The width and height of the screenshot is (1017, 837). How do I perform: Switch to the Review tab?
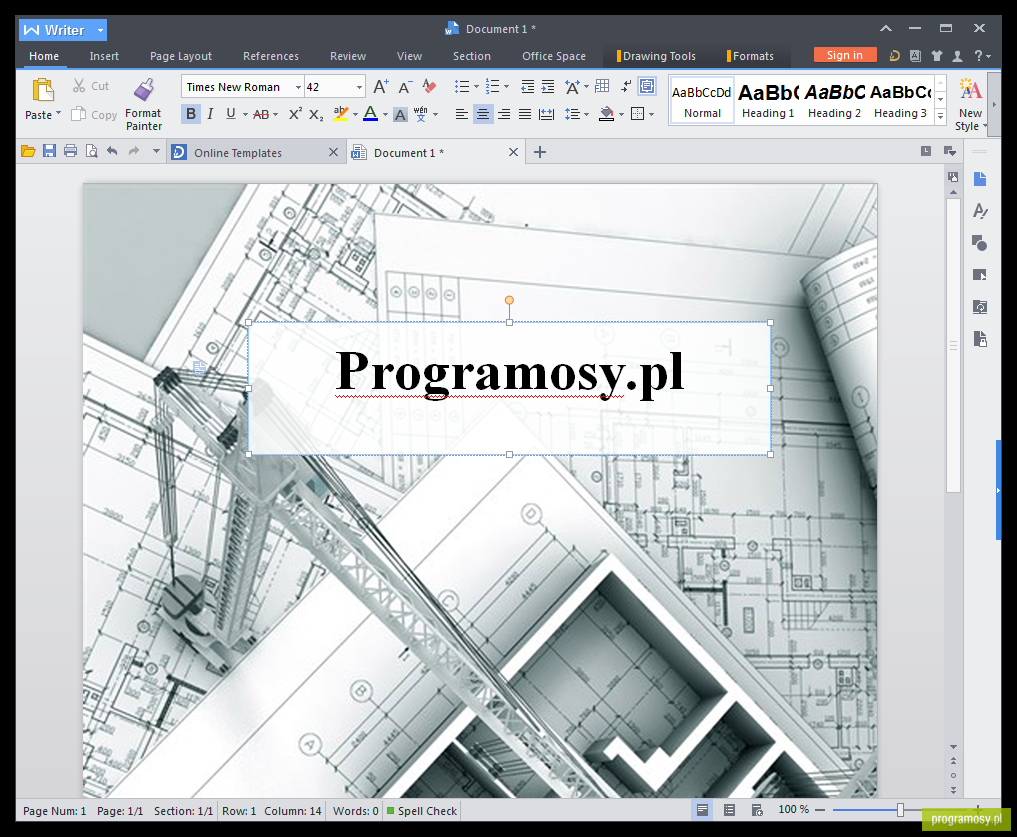pyautogui.click(x=348, y=56)
